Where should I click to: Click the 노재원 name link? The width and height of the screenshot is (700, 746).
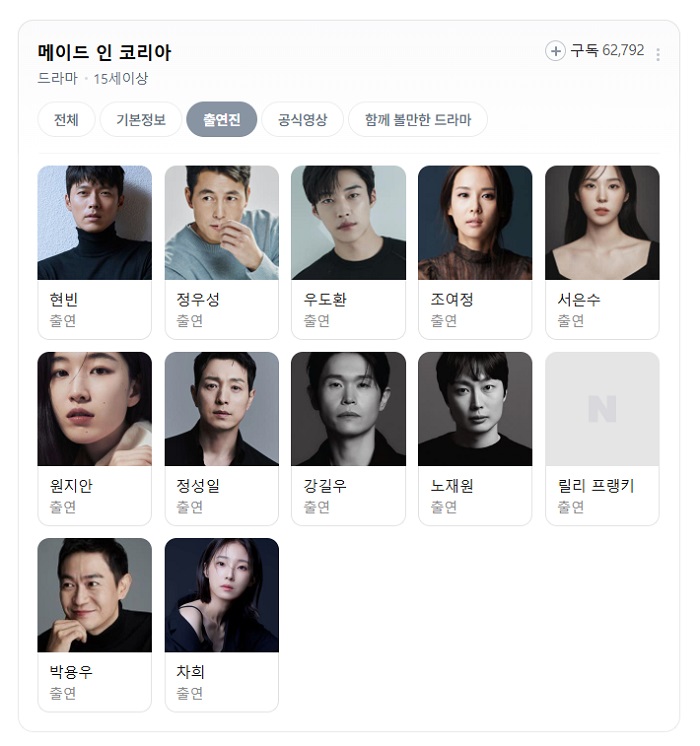pos(452,486)
